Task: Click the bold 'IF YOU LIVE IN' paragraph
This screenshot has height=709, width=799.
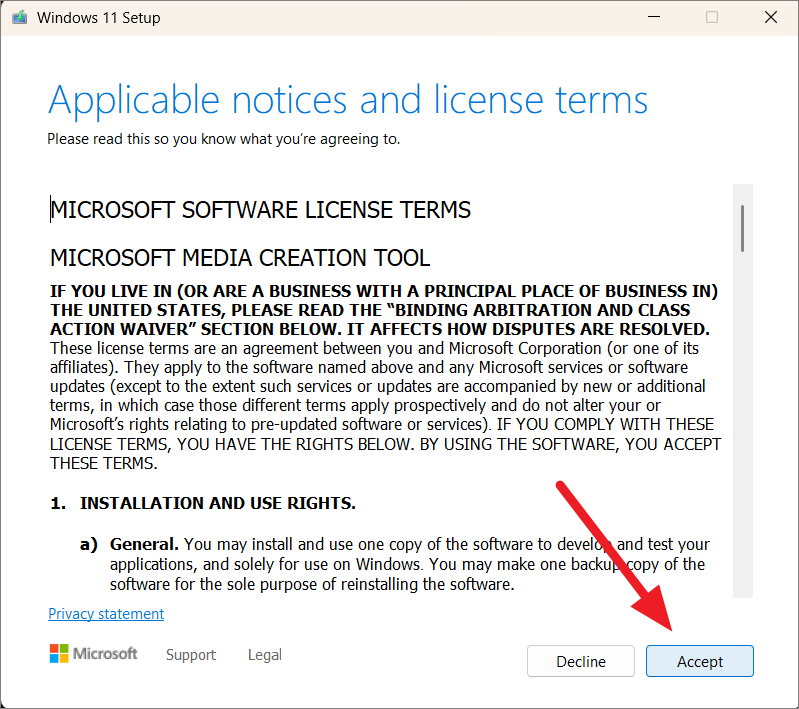Action: point(384,310)
